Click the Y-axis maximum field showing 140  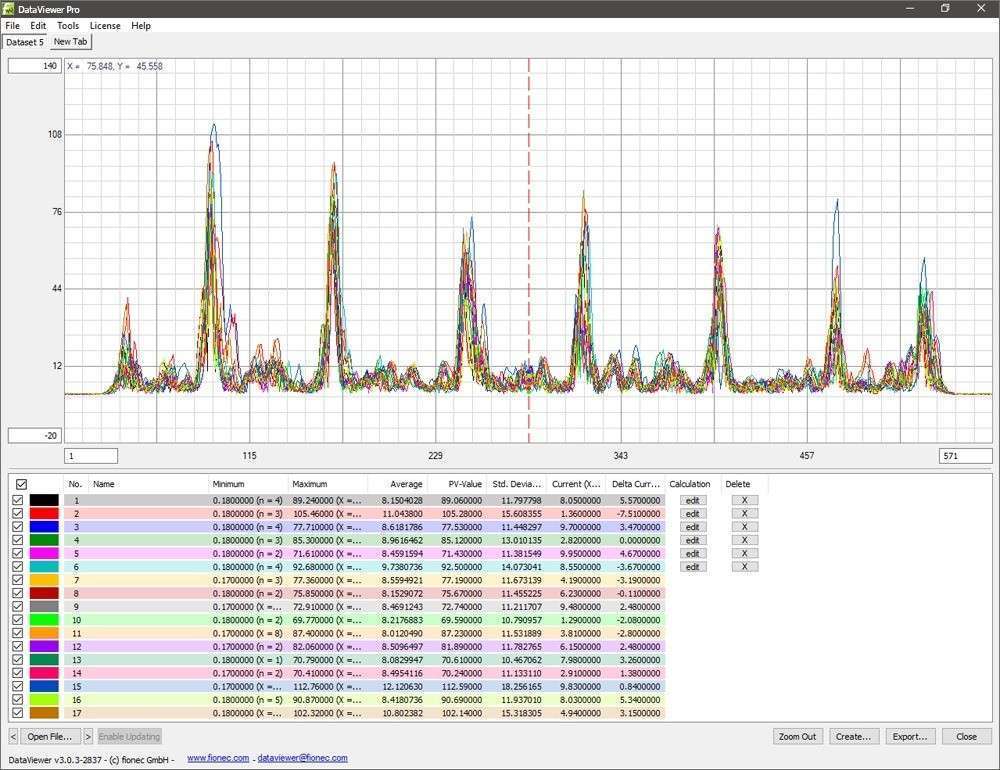pos(34,66)
